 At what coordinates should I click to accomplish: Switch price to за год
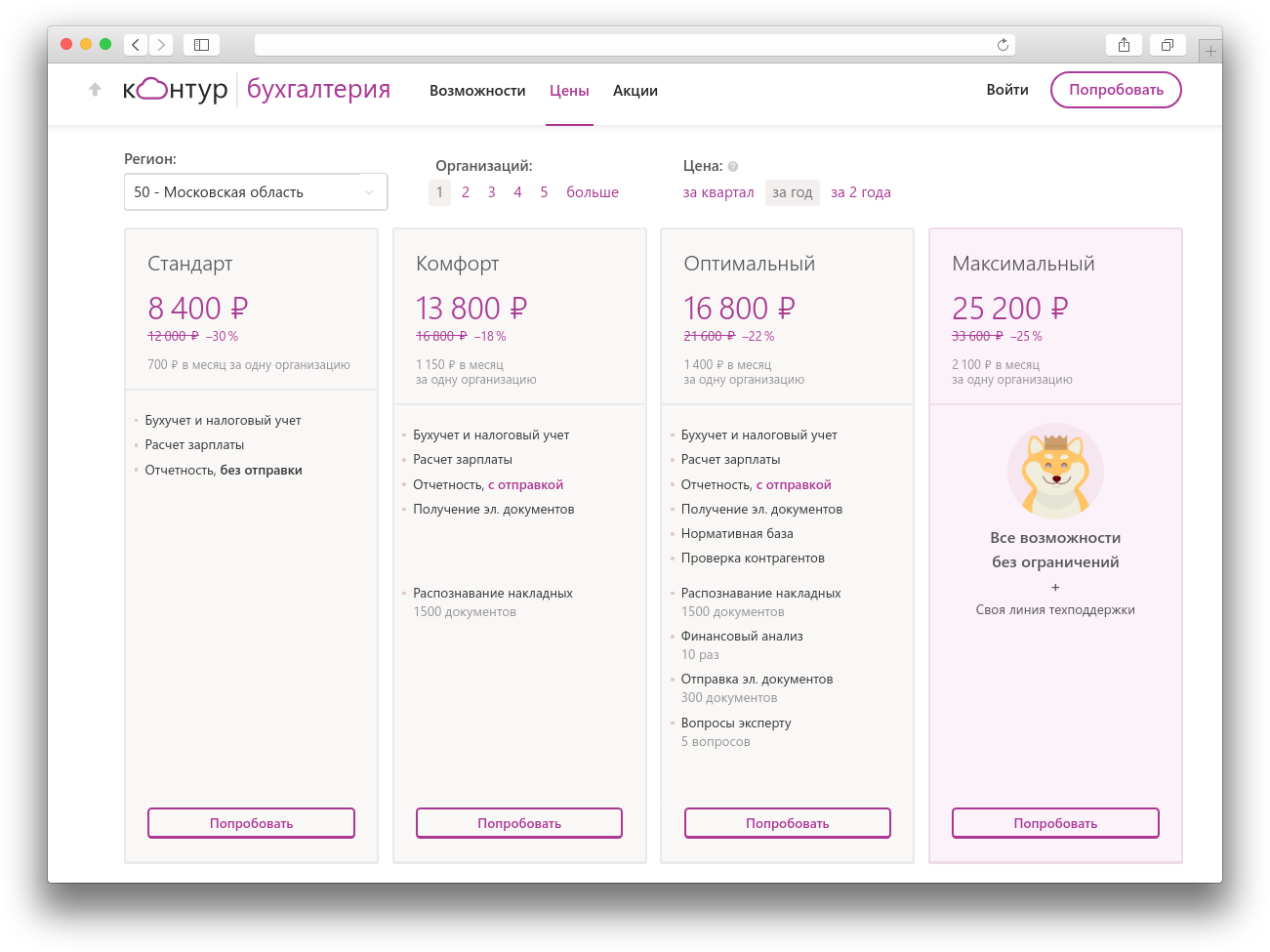click(793, 192)
